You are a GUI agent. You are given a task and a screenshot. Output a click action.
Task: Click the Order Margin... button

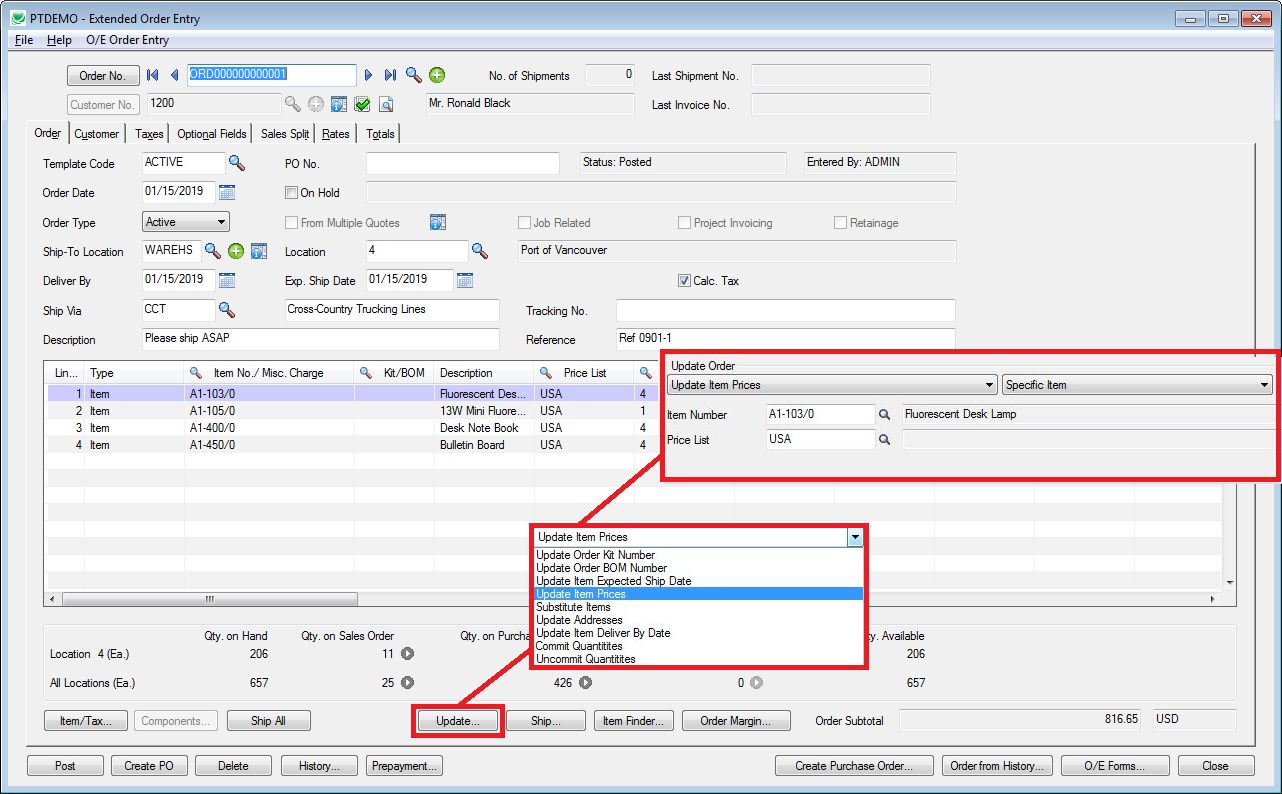pos(737,720)
